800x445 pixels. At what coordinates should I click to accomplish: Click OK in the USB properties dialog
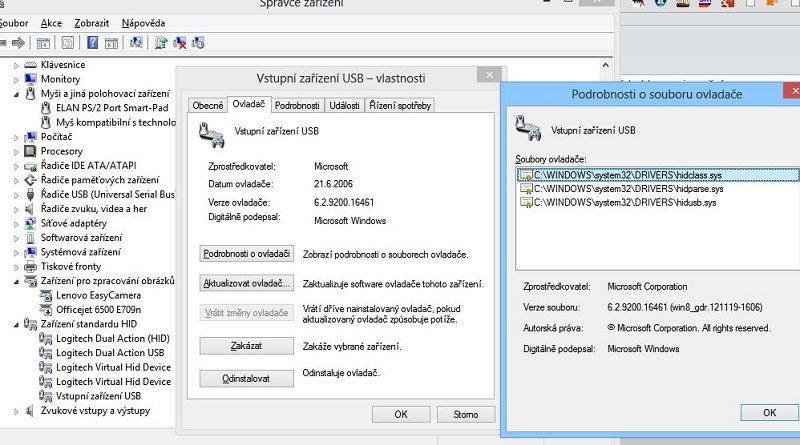[x=401, y=414]
